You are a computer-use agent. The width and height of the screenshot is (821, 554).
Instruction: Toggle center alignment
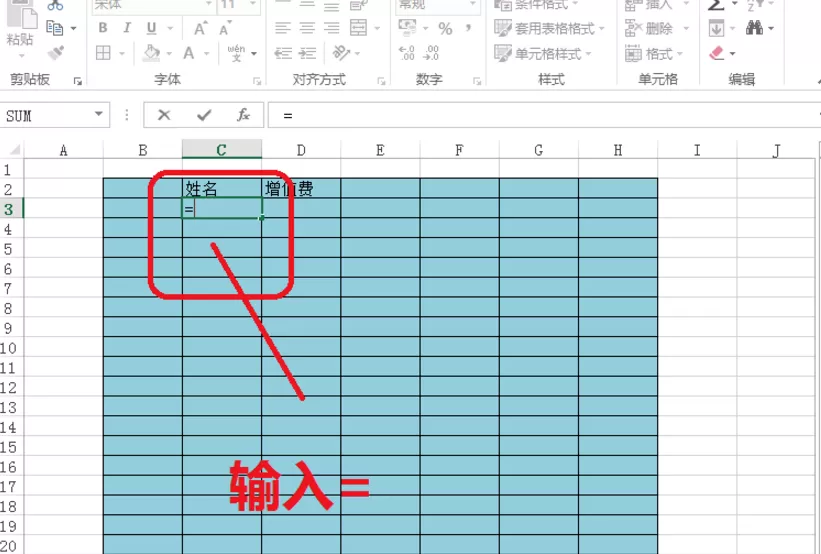tap(307, 28)
